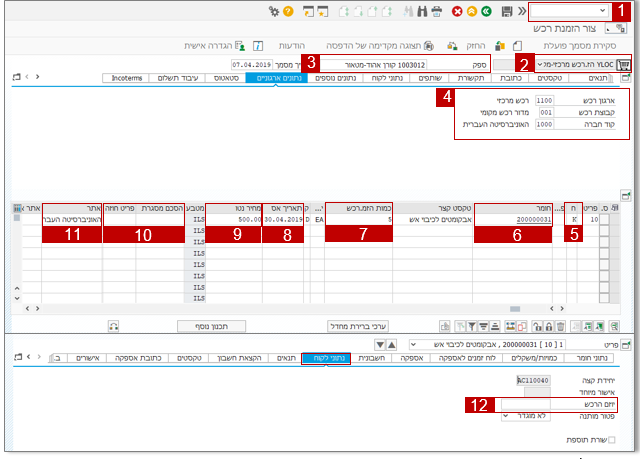Screen dimensions: 640x459
Task: Tick the שורת תוספת checkbox
Action: (611, 440)
